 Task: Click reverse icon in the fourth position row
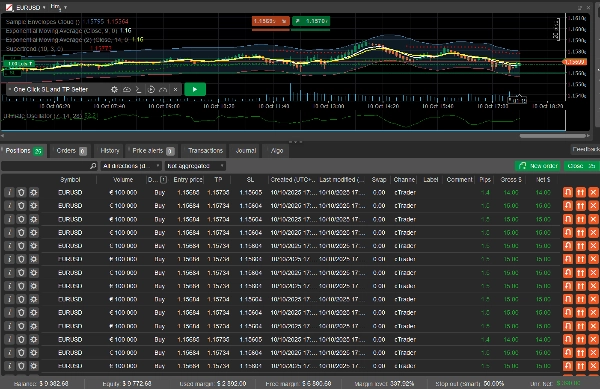tap(568, 233)
